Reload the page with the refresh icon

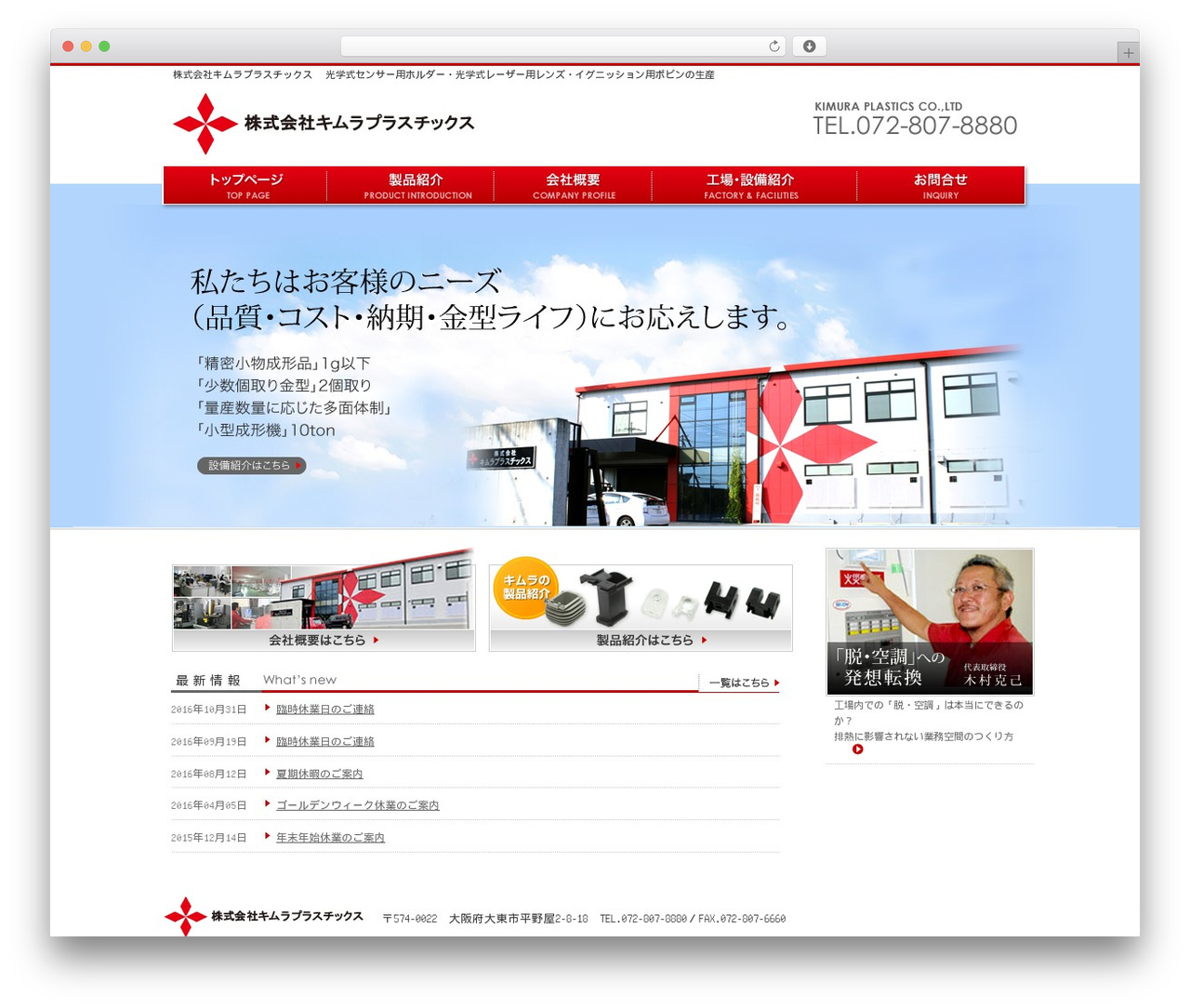[x=773, y=46]
